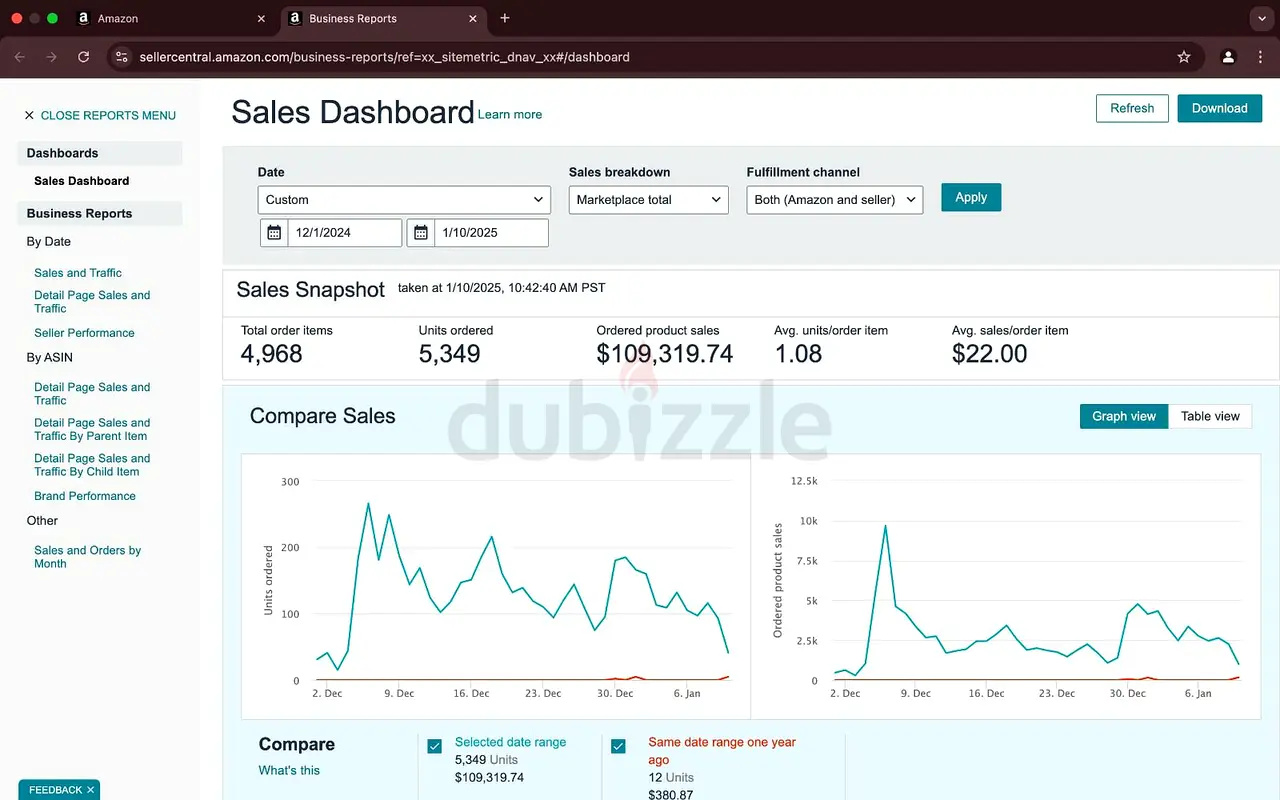1280x800 pixels.
Task: Open a new browser tab
Action: tap(505, 18)
